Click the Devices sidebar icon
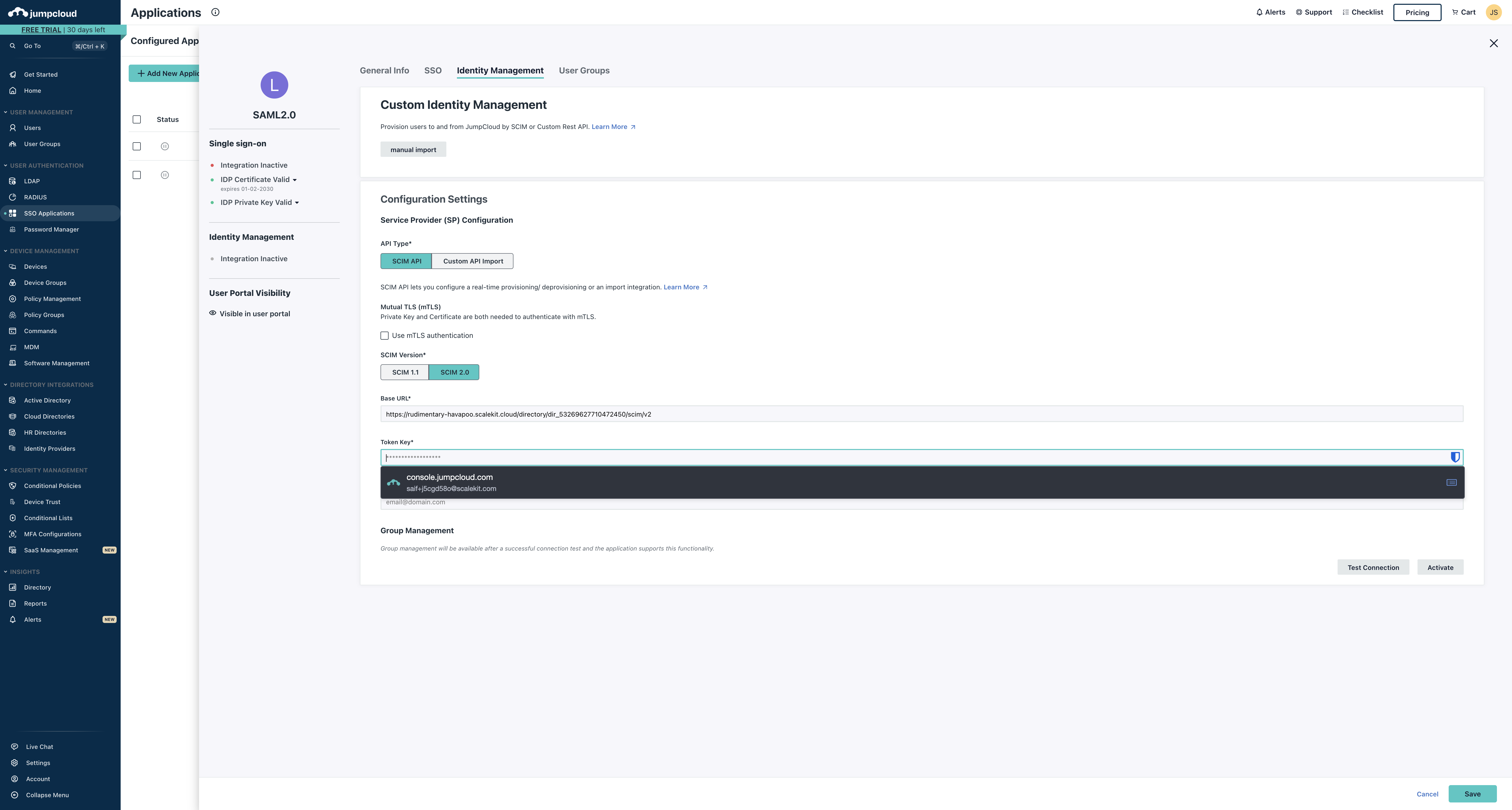This screenshot has height=810, width=1512. pyautogui.click(x=12, y=266)
